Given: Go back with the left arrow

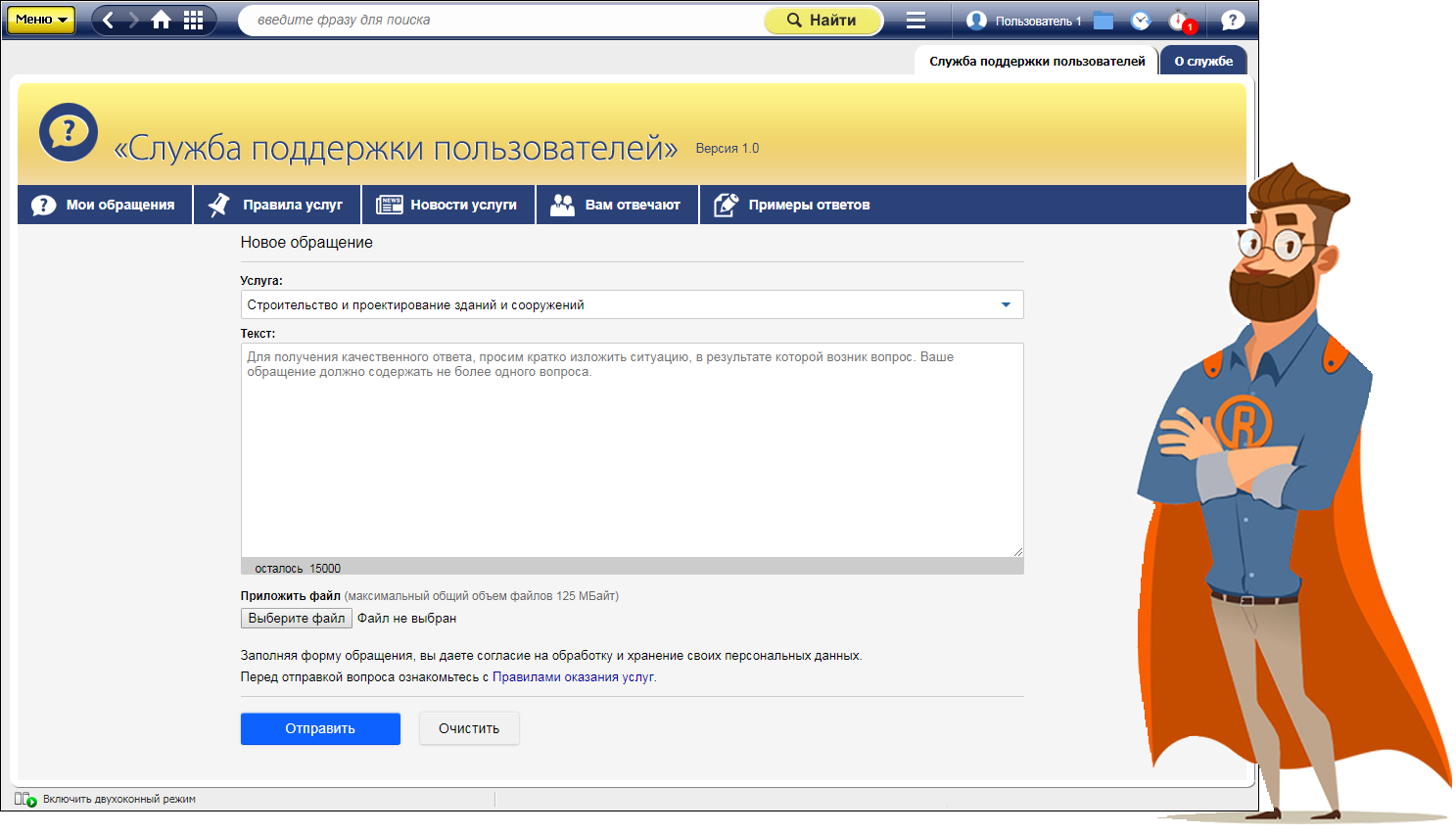Looking at the screenshot, I should (x=109, y=20).
